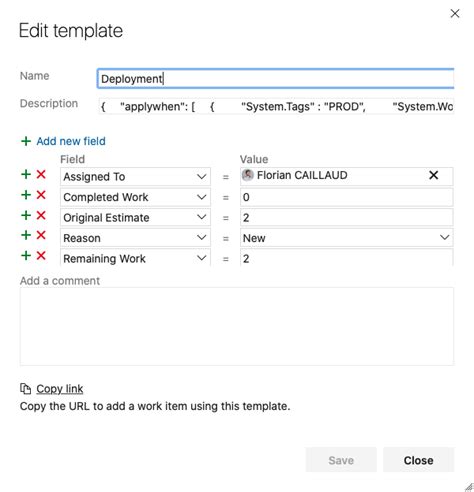This screenshot has height=492, width=474.
Task: Insert a field at the Original Estimate row
Action: pyautogui.click(x=26, y=215)
